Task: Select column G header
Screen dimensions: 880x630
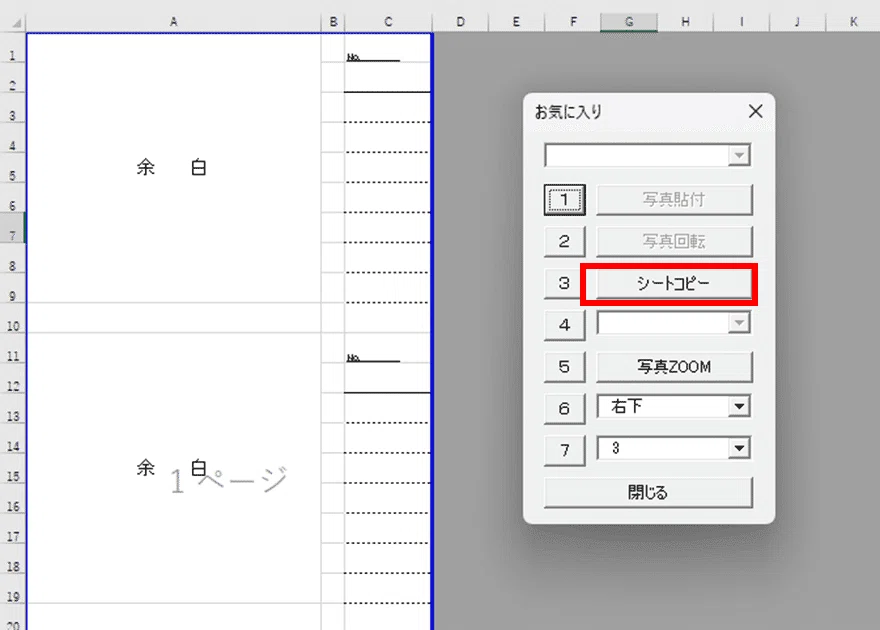Action: tap(629, 22)
